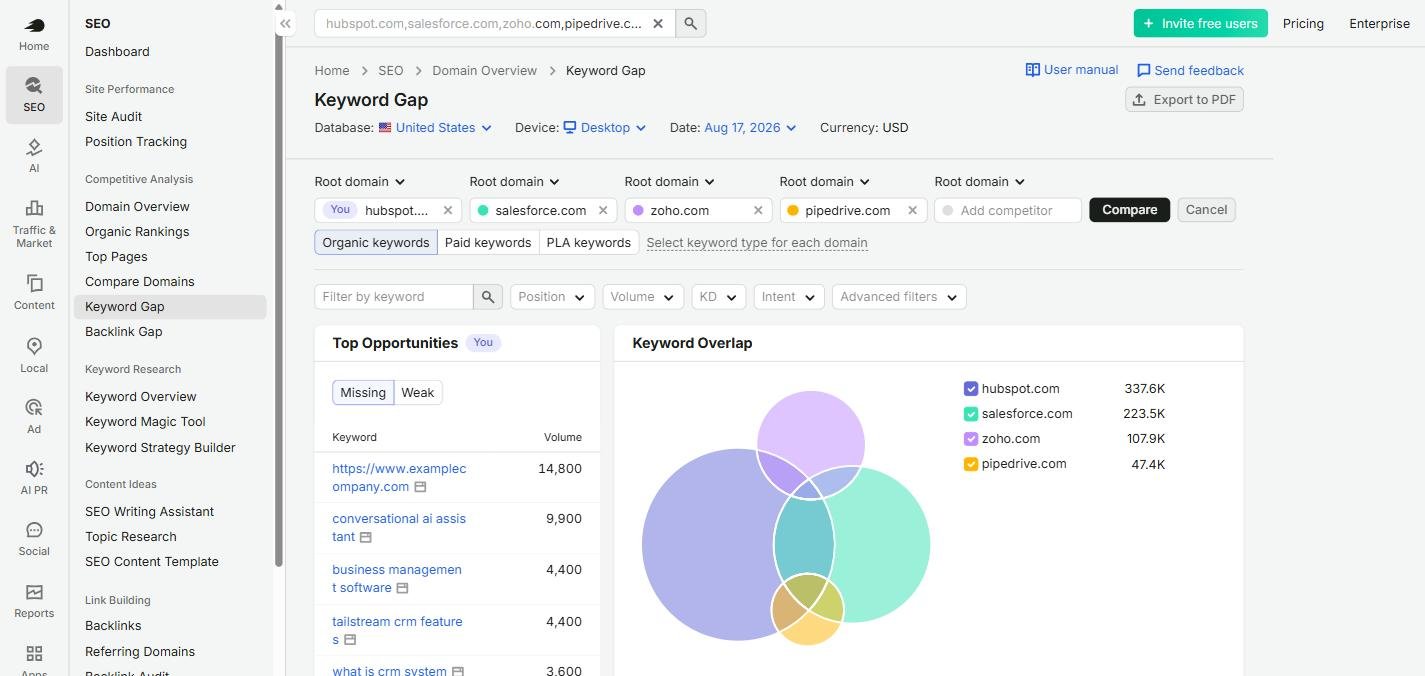This screenshot has width=1425, height=676.
Task: Open the Aug 17, 2026 date dropdown
Action: point(750,128)
